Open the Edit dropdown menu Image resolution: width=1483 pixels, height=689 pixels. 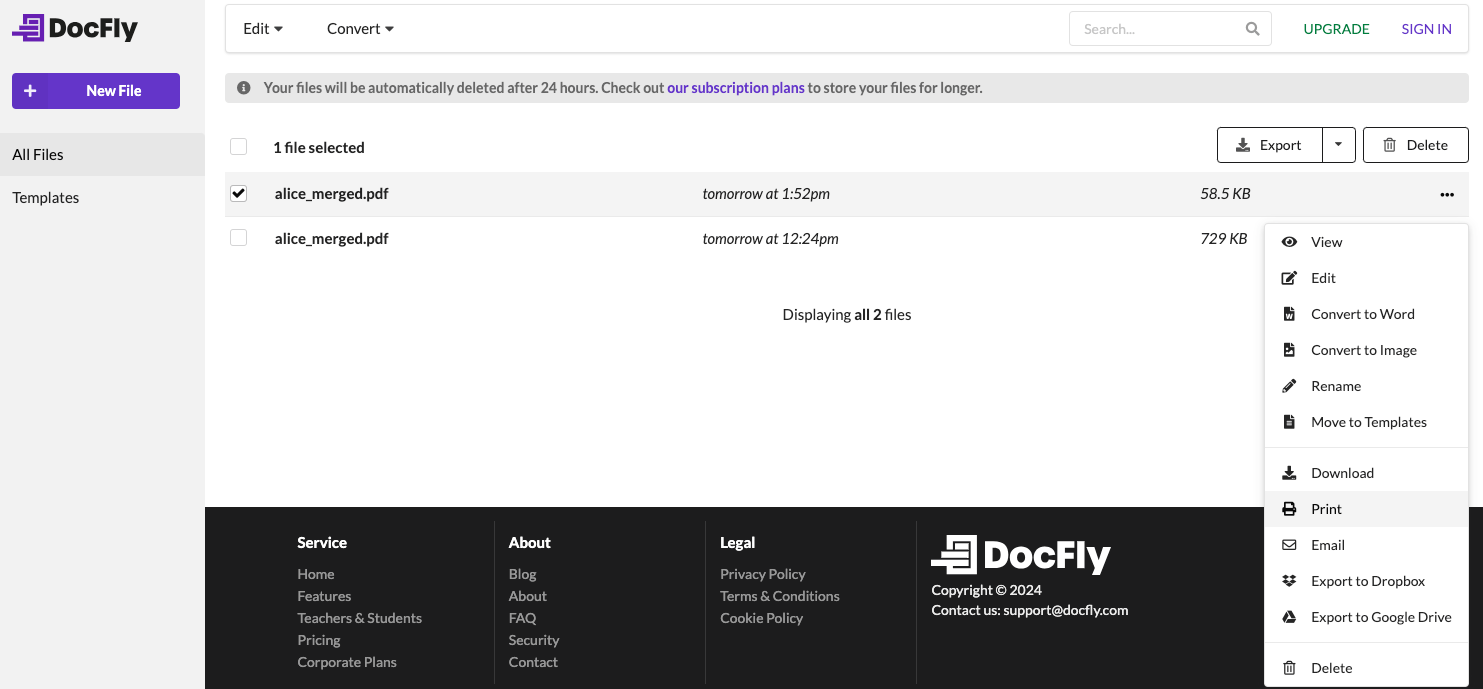tap(262, 28)
